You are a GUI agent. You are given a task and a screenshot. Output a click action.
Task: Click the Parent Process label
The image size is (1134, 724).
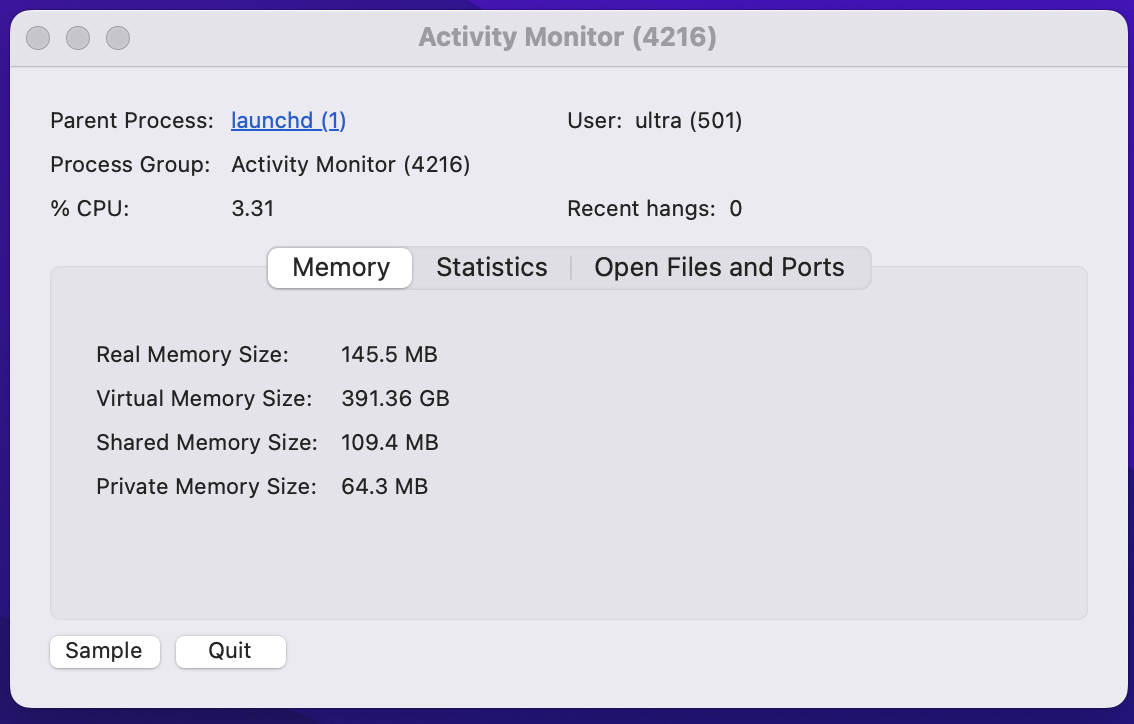(x=132, y=121)
